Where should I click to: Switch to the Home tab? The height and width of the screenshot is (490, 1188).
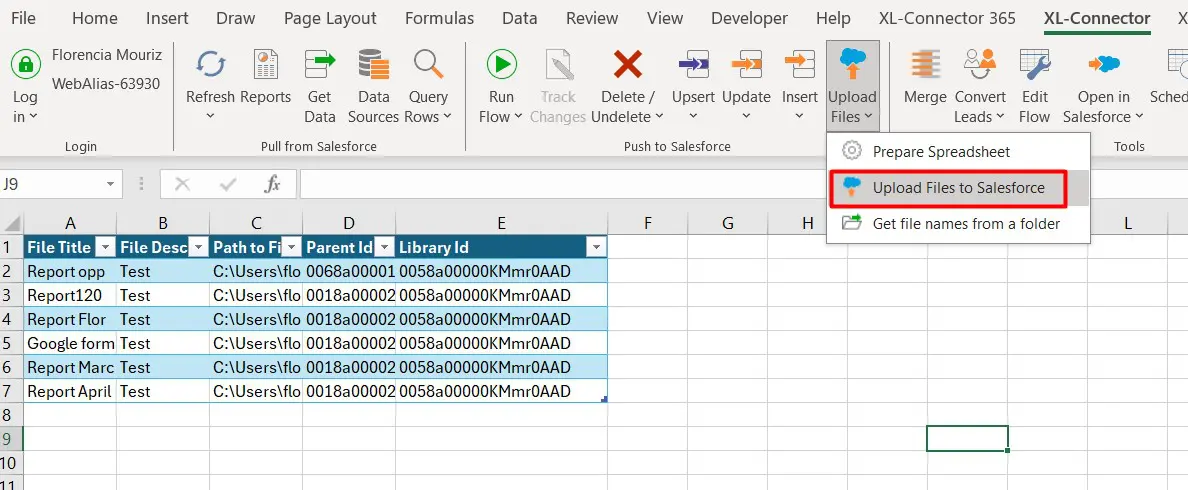[x=95, y=18]
